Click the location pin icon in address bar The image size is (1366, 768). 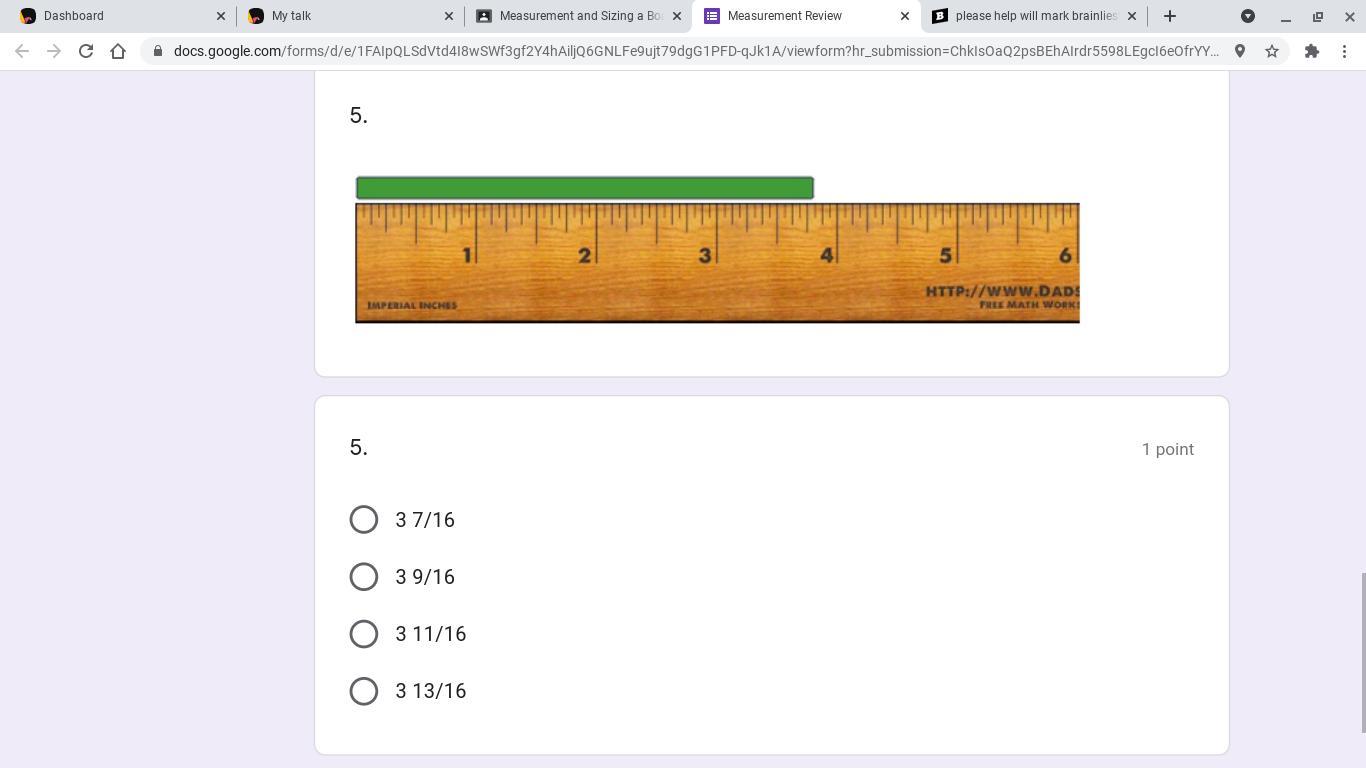(x=1240, y=51)
